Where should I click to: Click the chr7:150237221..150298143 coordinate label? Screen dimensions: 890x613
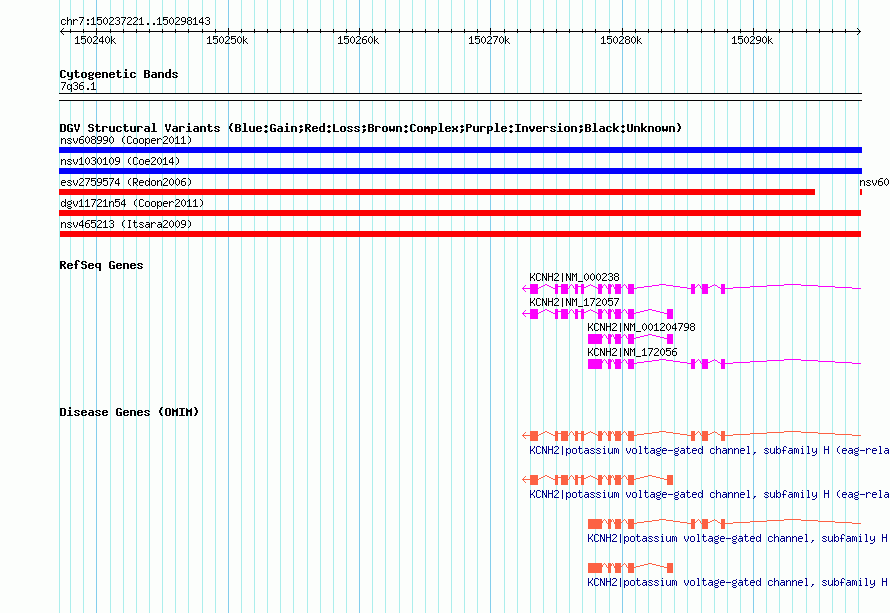135,21
